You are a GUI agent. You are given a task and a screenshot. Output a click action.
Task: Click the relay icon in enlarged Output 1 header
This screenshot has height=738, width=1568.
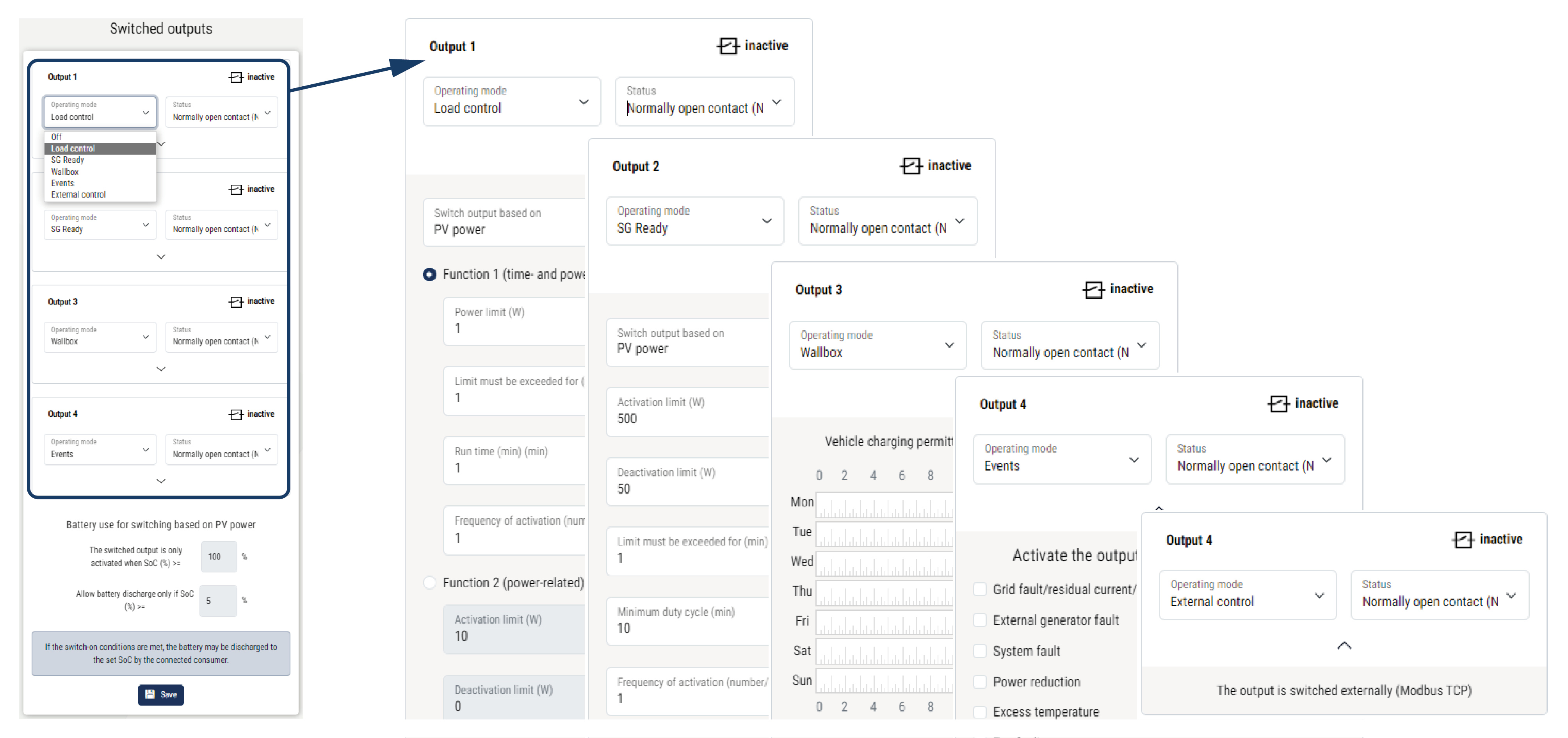tap(728, 46)
